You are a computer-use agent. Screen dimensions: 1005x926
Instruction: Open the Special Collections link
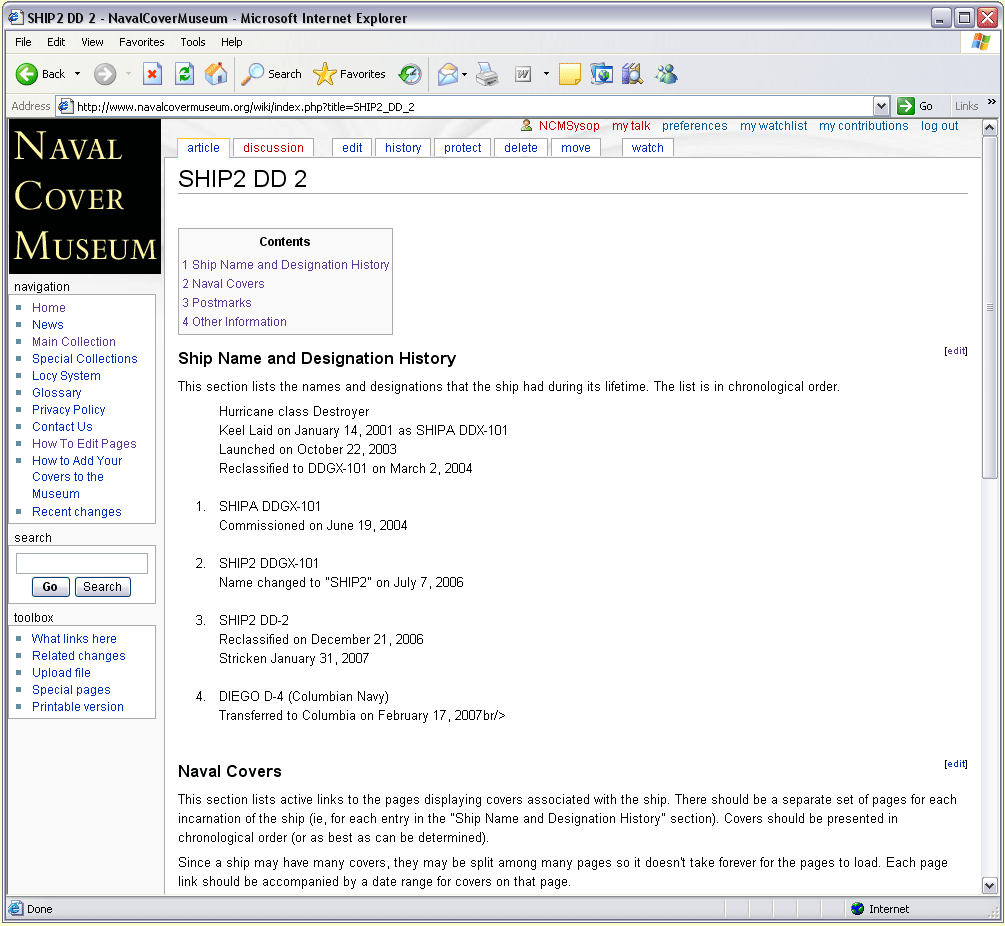[x=85, y=359]
